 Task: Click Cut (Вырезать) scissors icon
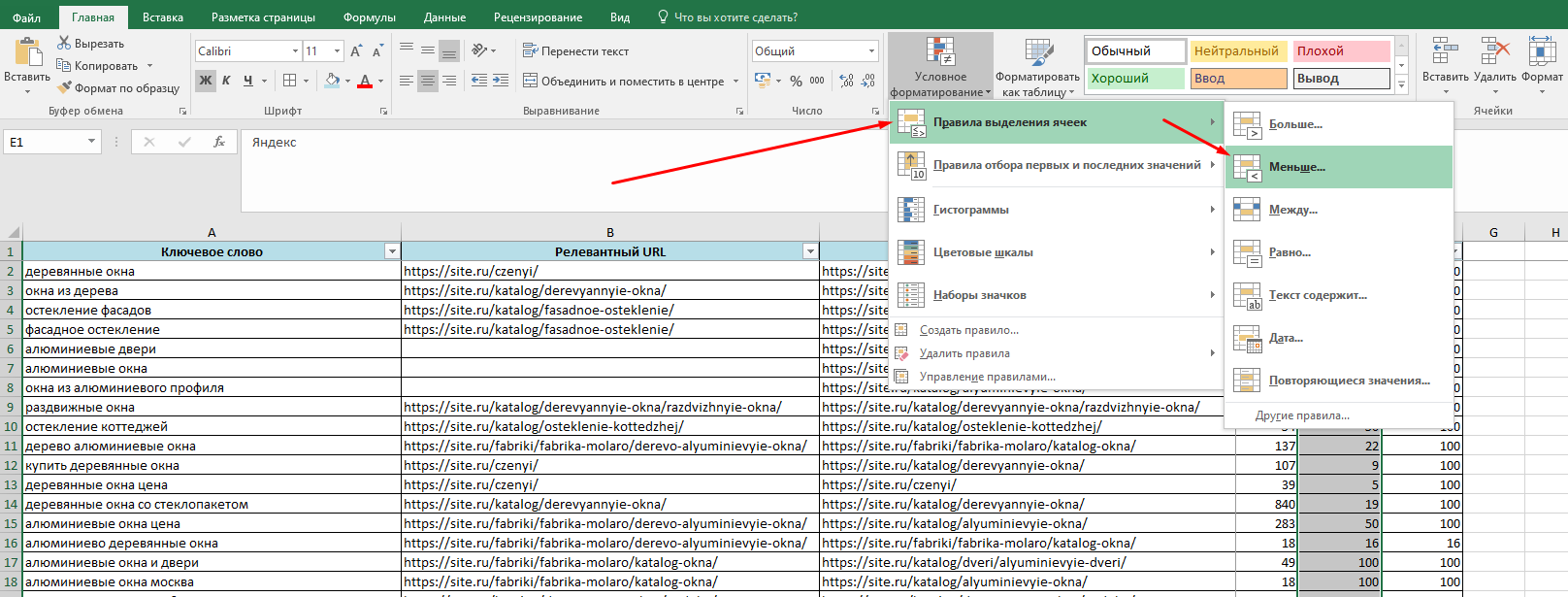(64, 43)
